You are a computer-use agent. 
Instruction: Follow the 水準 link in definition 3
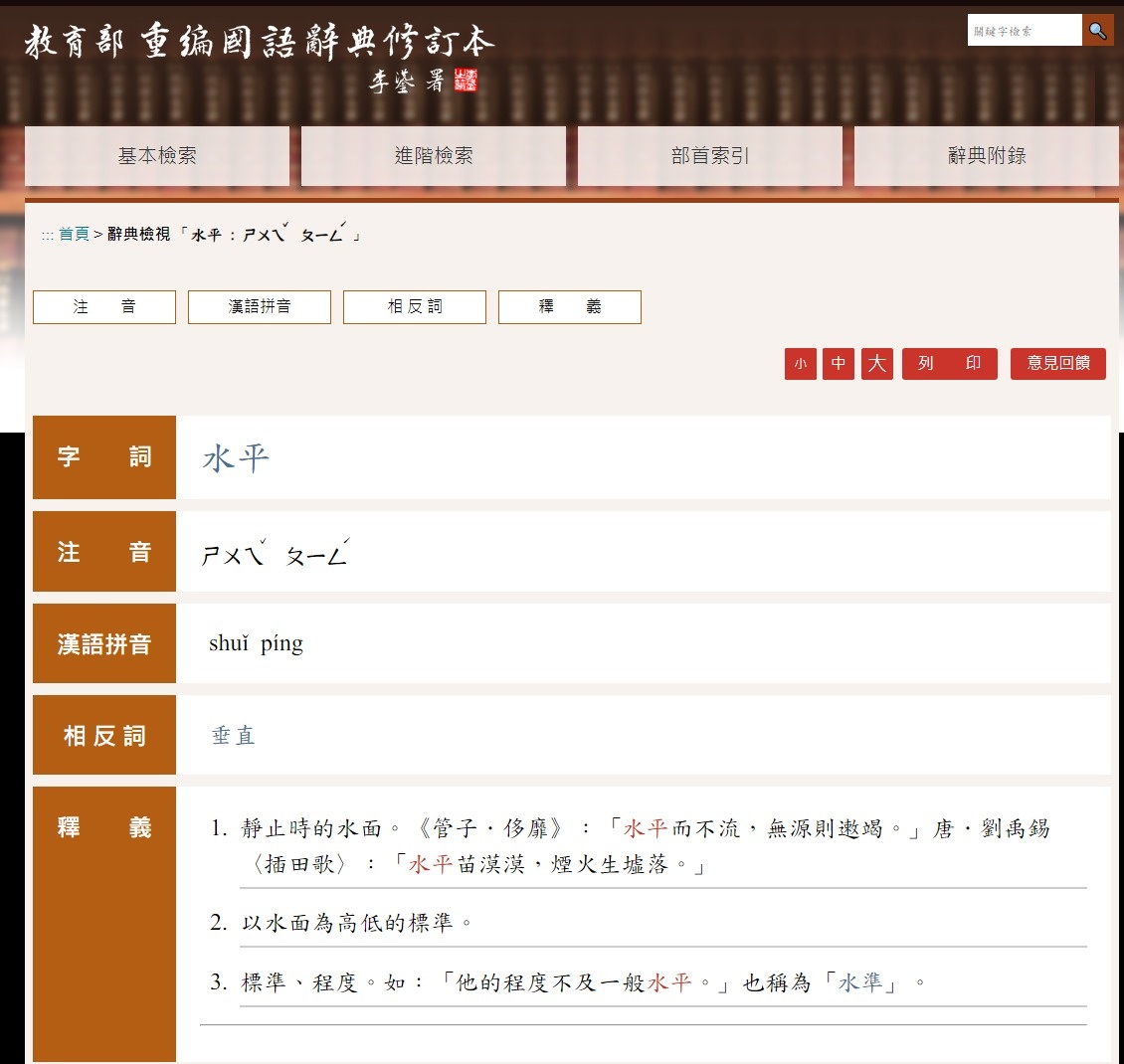pos(861,982)
